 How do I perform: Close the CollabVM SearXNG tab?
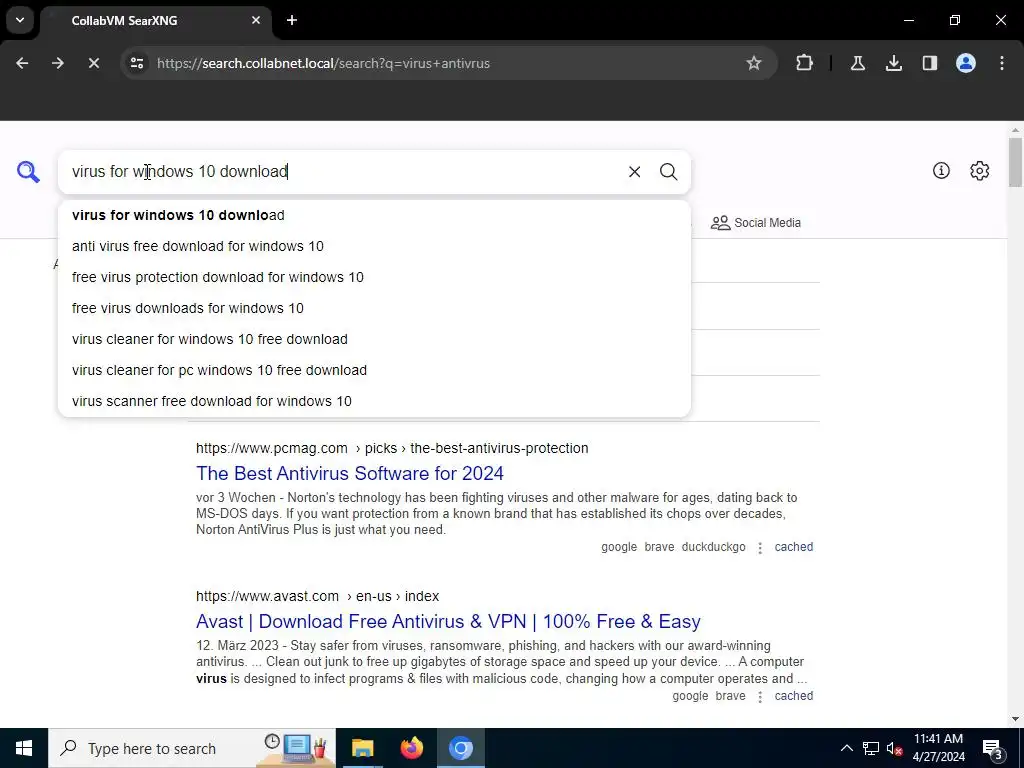point(256,20)
